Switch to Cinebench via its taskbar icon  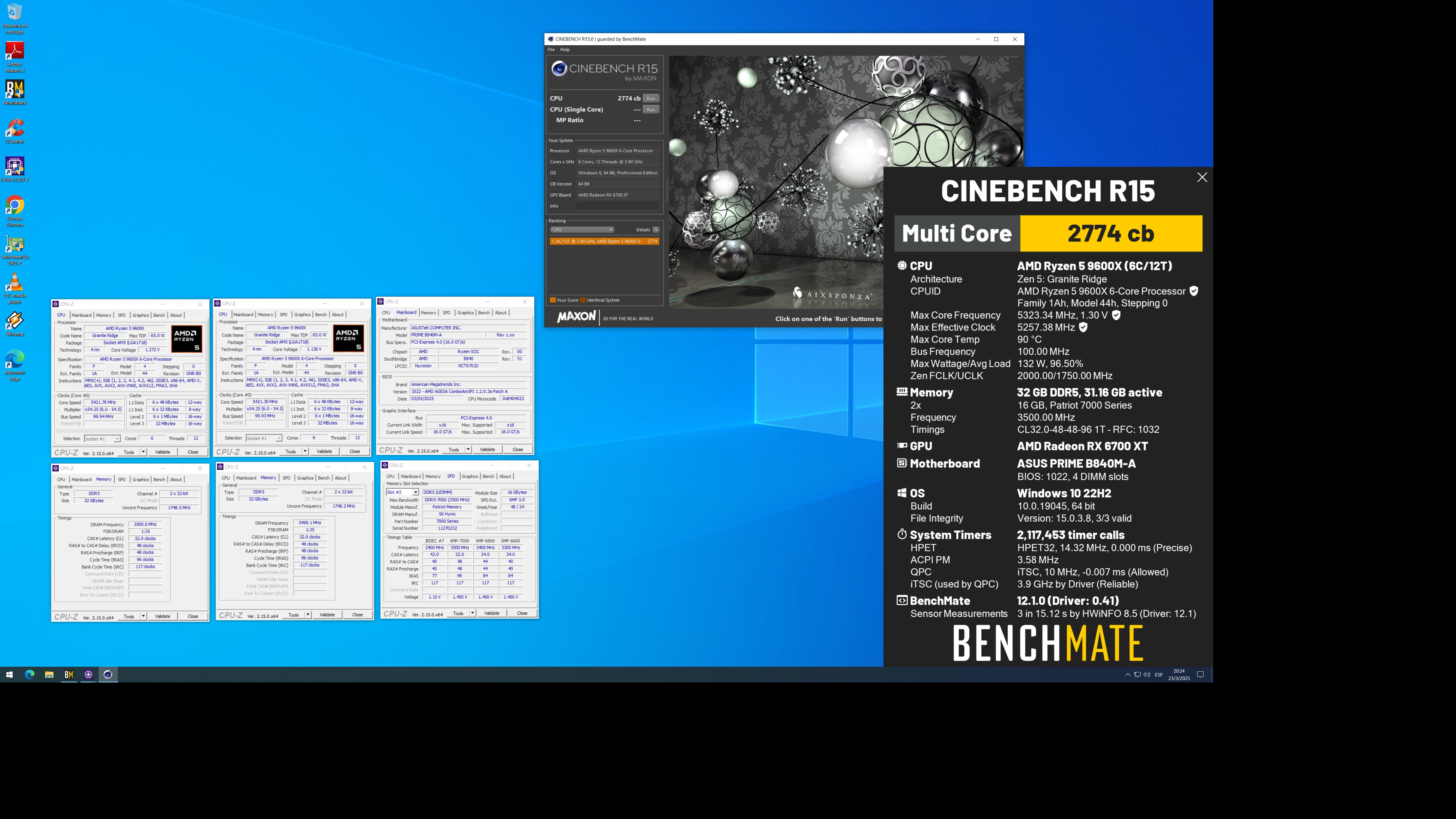(x=108, y=674)
